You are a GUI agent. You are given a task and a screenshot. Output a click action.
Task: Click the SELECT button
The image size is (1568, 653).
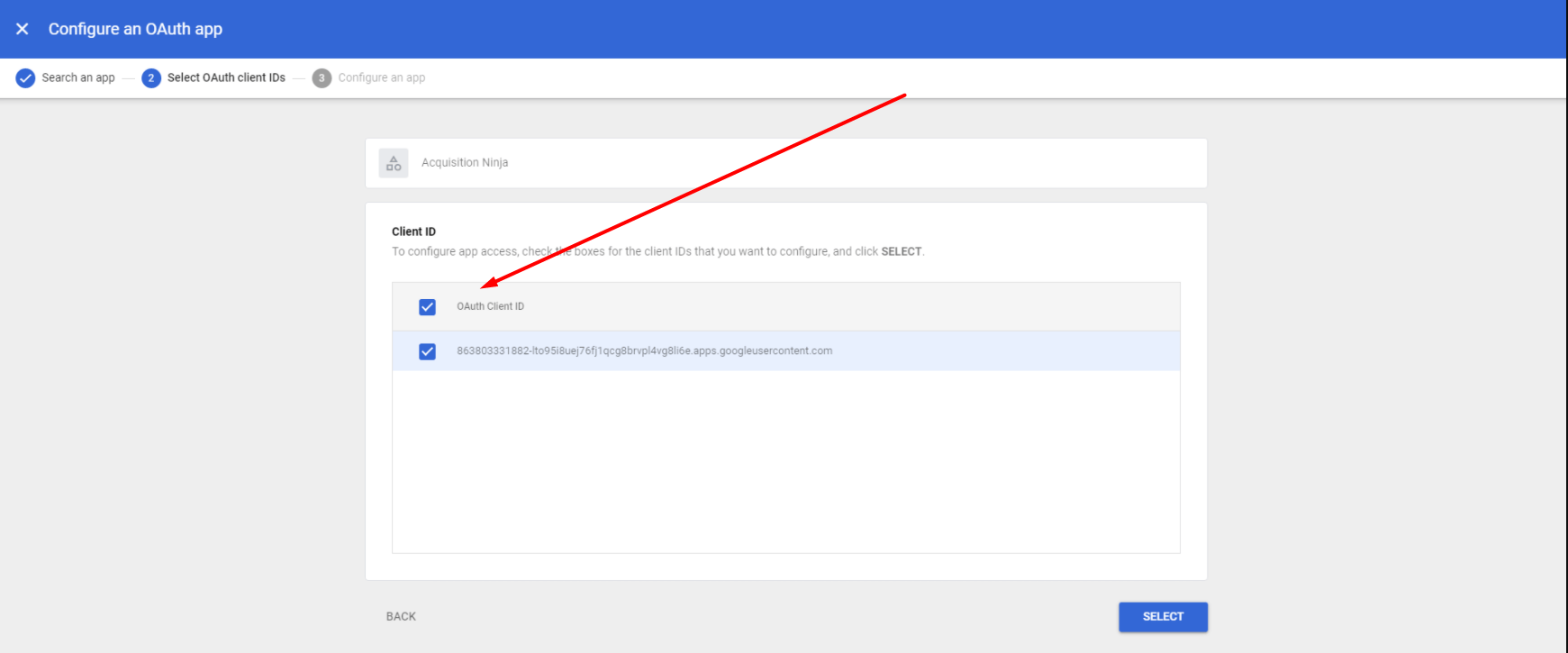click(1163, 617)
